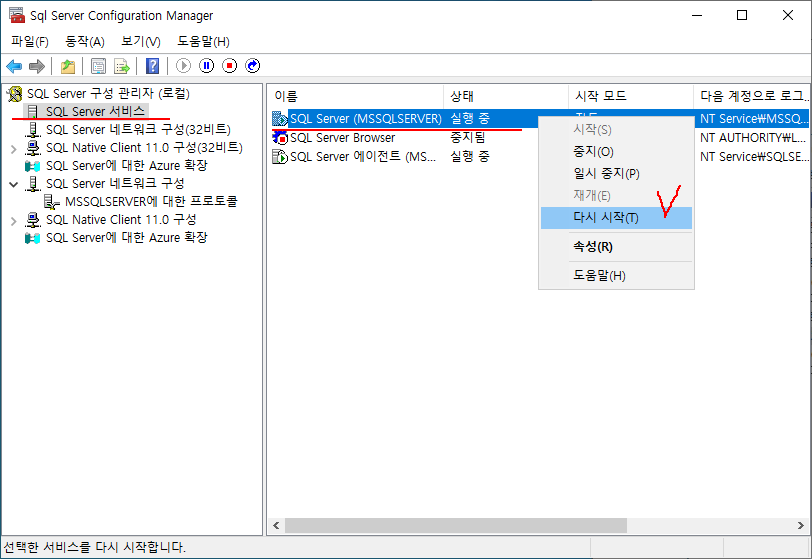
Task: Select SQL Native Client 11.0 구성(32비트) item
Action: tap(144, 148)
